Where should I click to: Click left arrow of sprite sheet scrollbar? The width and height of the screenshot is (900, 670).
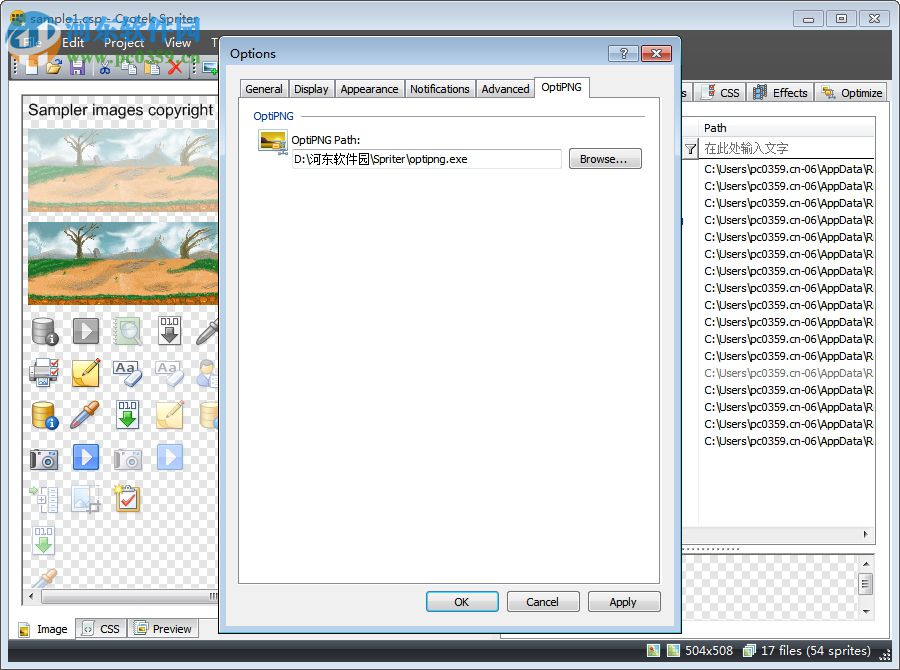click(31, 597)
